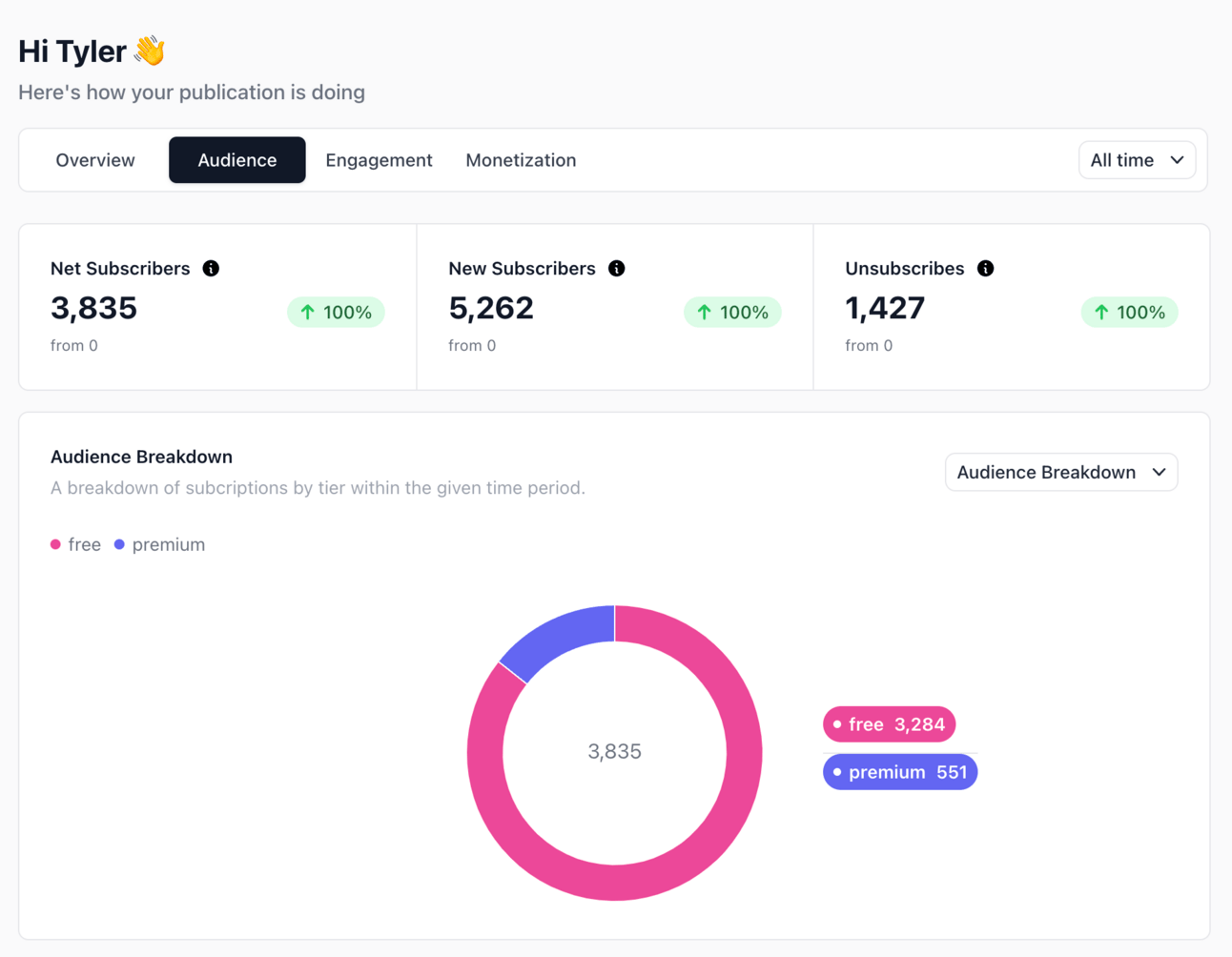Click the breakdown of subscriptions description text
The height and width of the screenshot is (957, 1232).
318,488
